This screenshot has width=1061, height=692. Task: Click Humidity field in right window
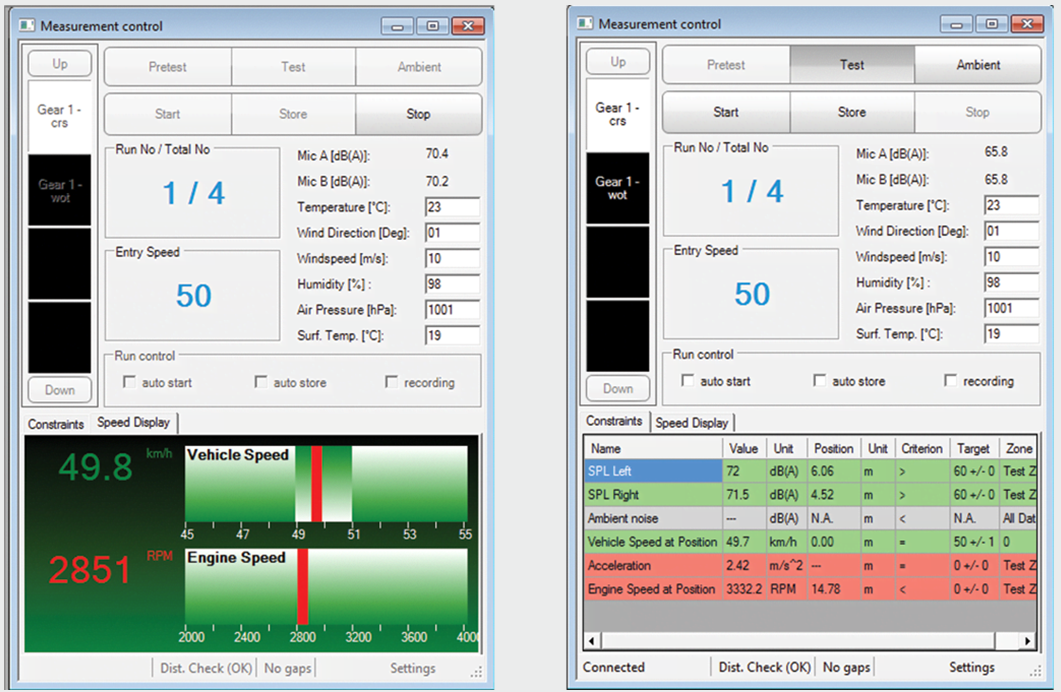coord(1012,282)
